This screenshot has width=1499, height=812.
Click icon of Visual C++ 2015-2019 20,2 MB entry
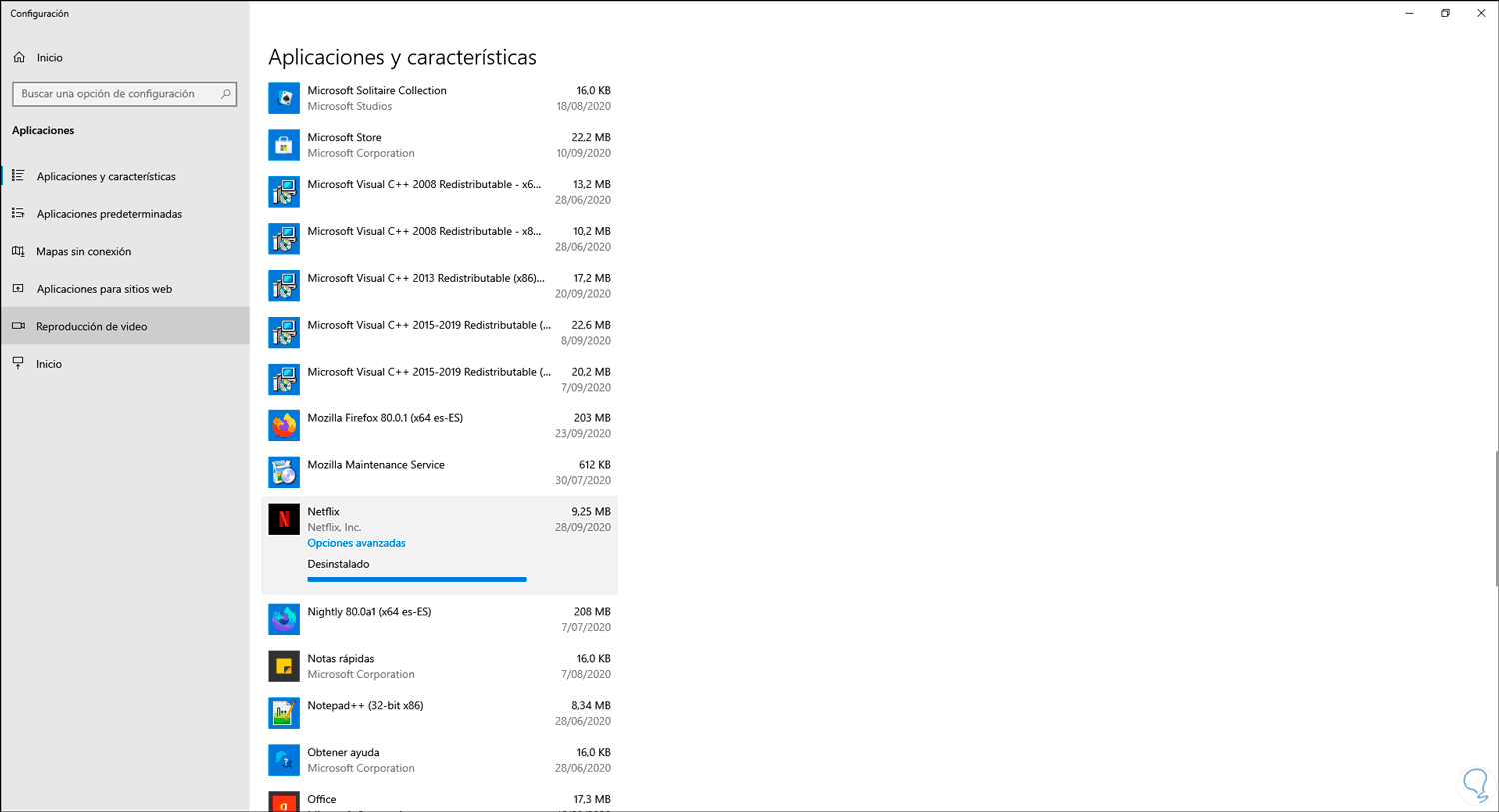click(x=284, y=380)
